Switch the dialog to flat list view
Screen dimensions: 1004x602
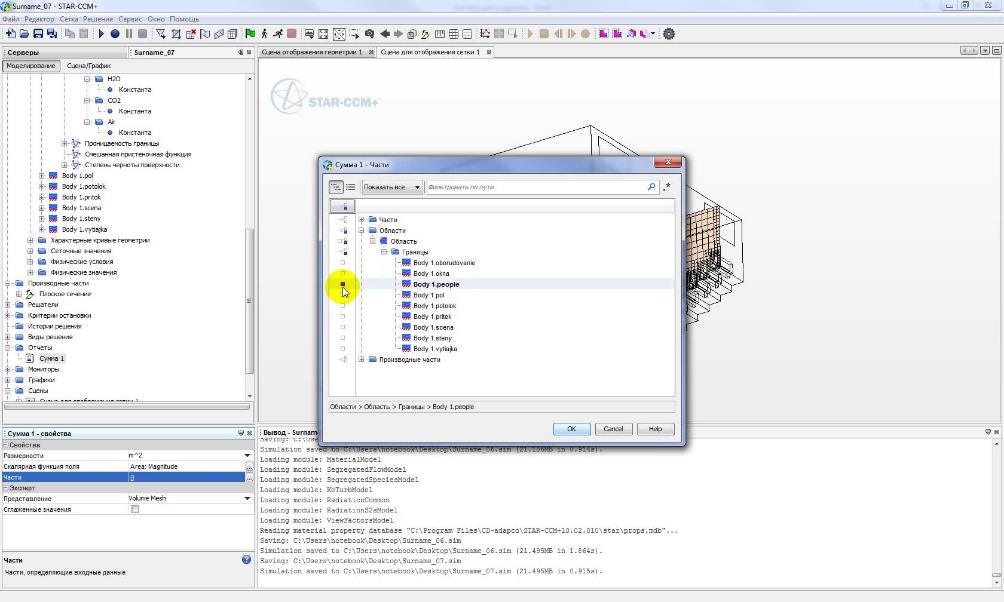coord(350,187)
